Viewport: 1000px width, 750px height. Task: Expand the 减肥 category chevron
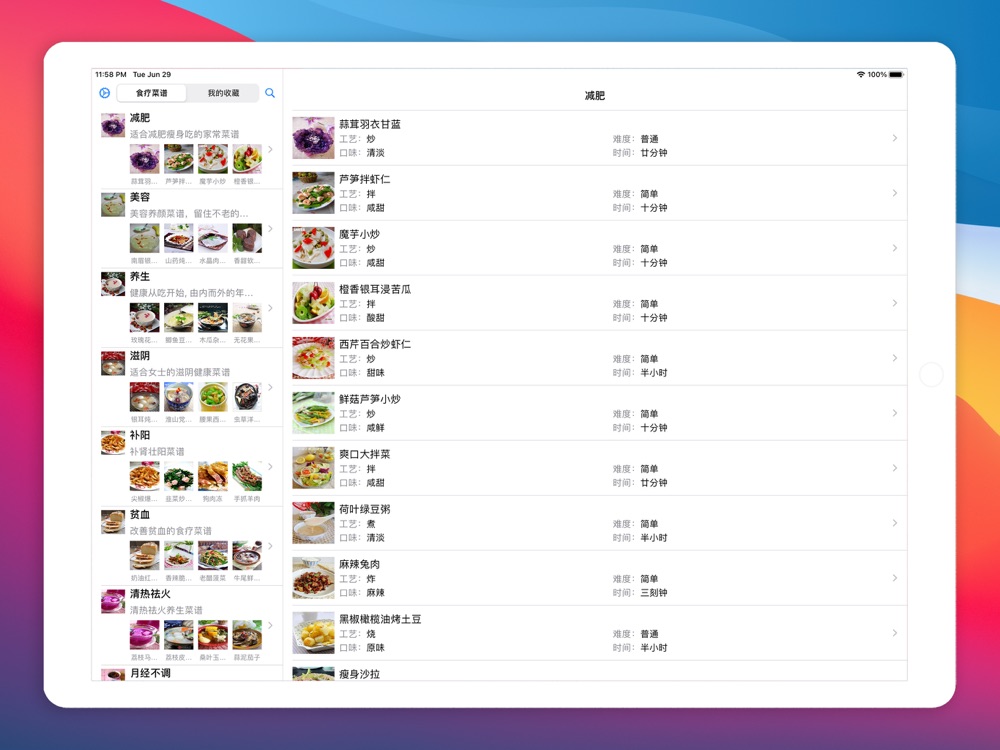(x=270, y=149)
